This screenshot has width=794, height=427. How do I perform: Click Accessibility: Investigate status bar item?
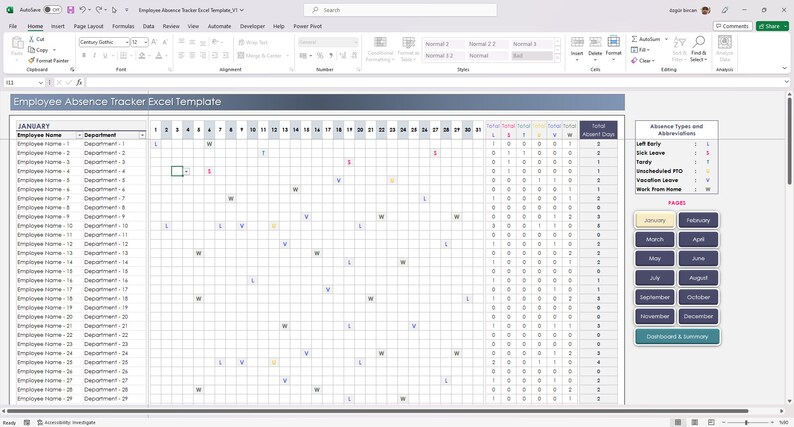coord(66,422)
